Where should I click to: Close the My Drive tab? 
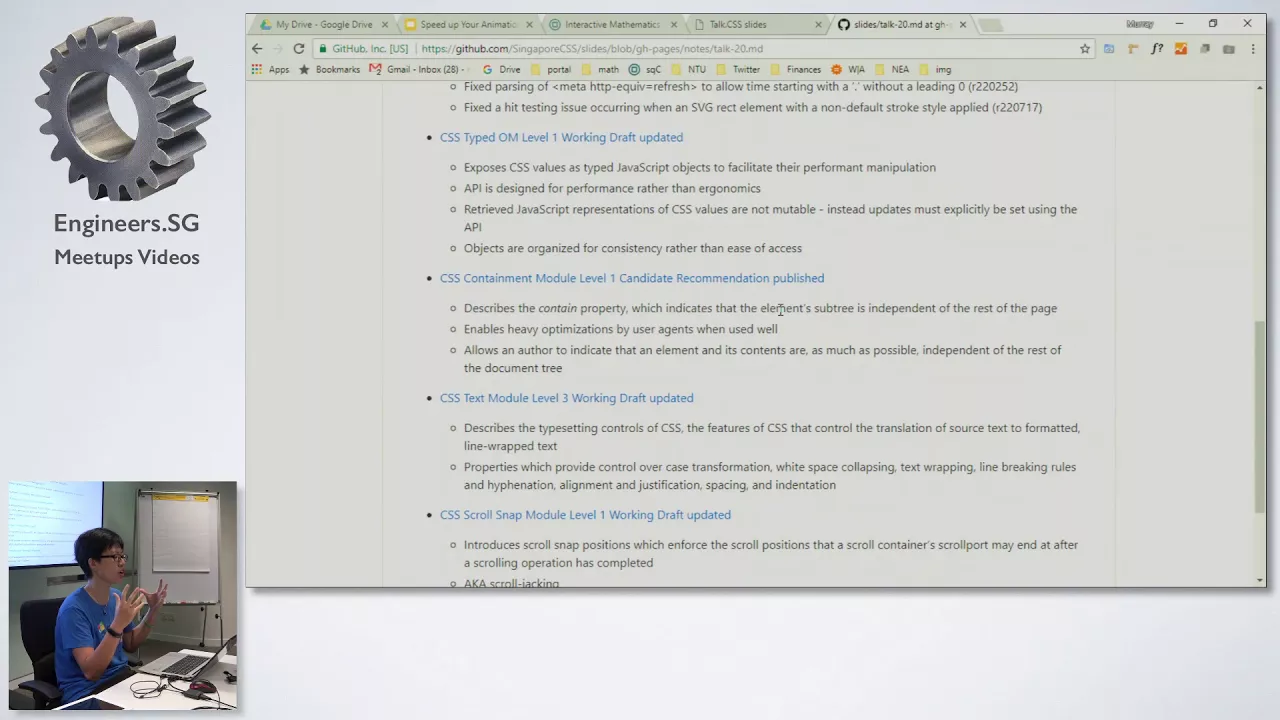pyautogui.click(x=384, y=25)
